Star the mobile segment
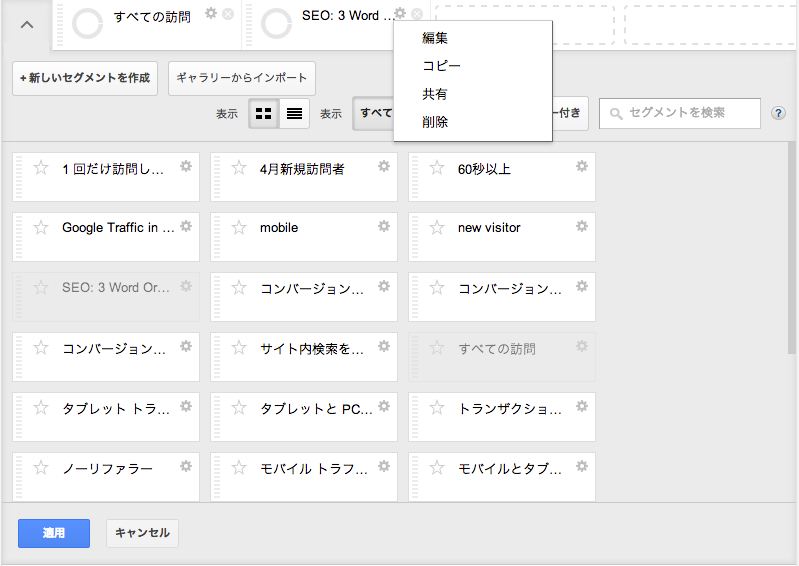Image resolution: width=799 pixels, height=566 pixels. [239, 228]
